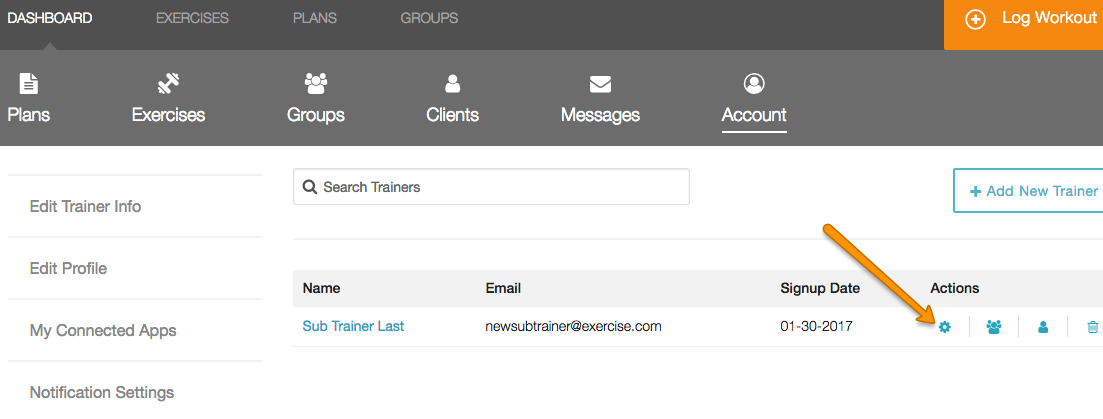1103x419 pixels.
Task: Open My Connected Apps in sidebar
Action: [x=103, y=330]
